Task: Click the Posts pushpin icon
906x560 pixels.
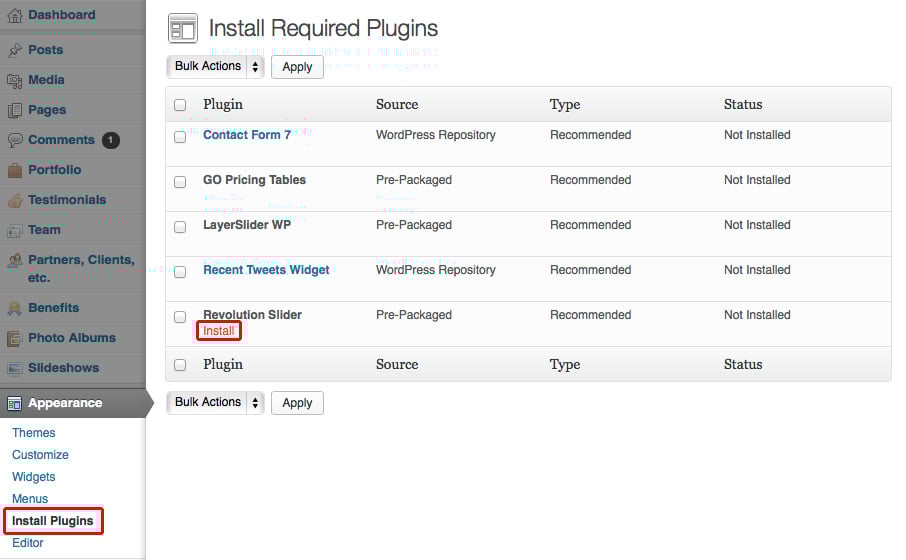Action: tap(15, 50)
